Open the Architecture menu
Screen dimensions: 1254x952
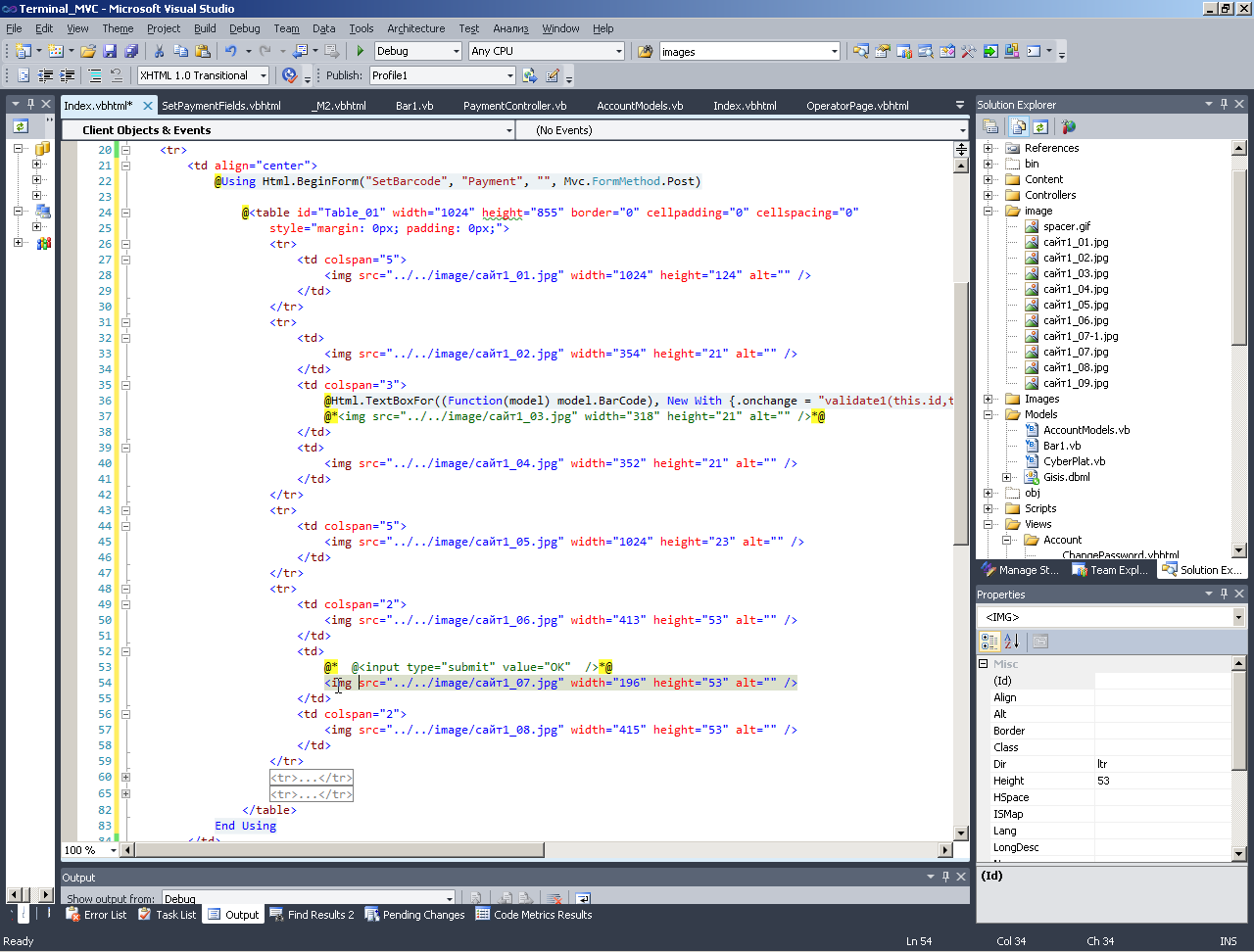tap(415, 28)
